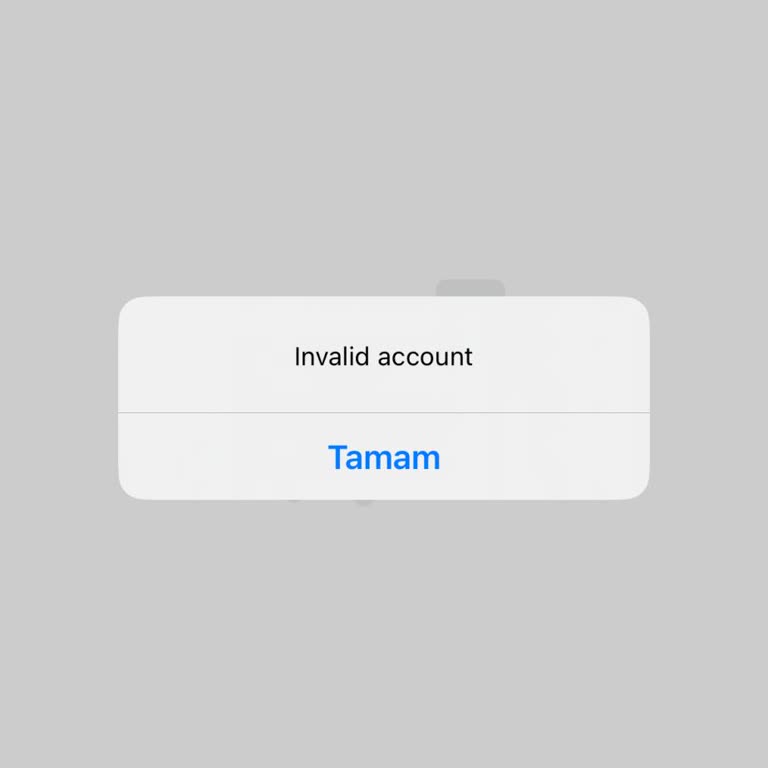768x768 pixels.
Task: Dismiss the Invalid account alert with Tamam
Action: point(384,457)
